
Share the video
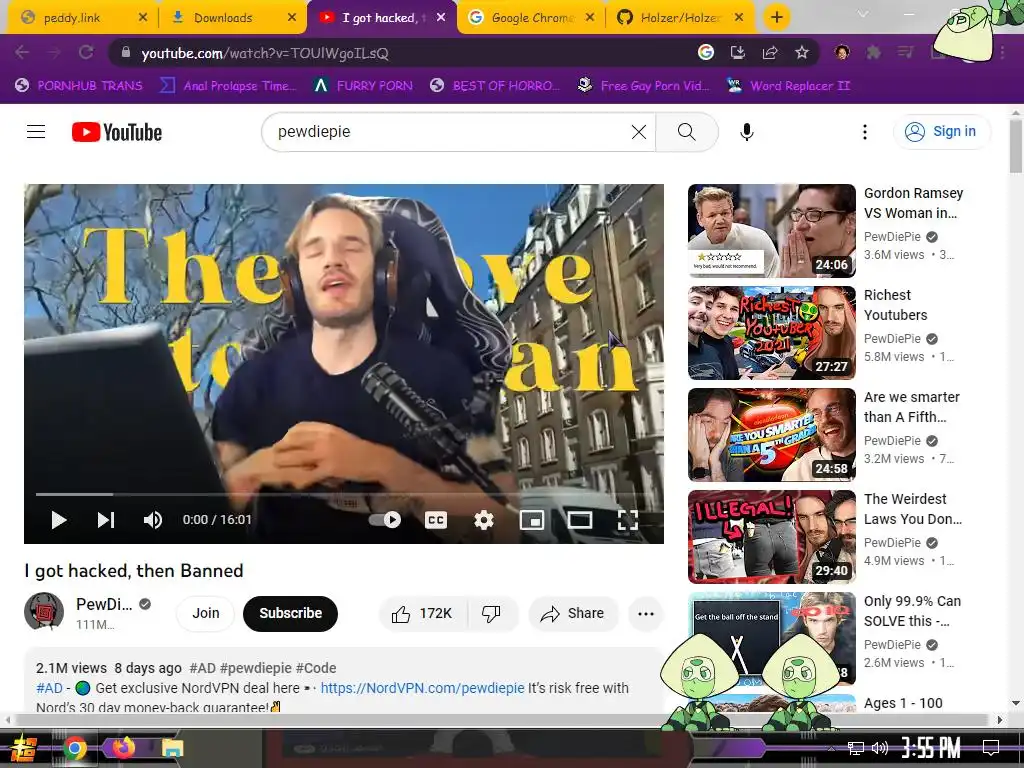pyautogui.click(x=573, y=613)
